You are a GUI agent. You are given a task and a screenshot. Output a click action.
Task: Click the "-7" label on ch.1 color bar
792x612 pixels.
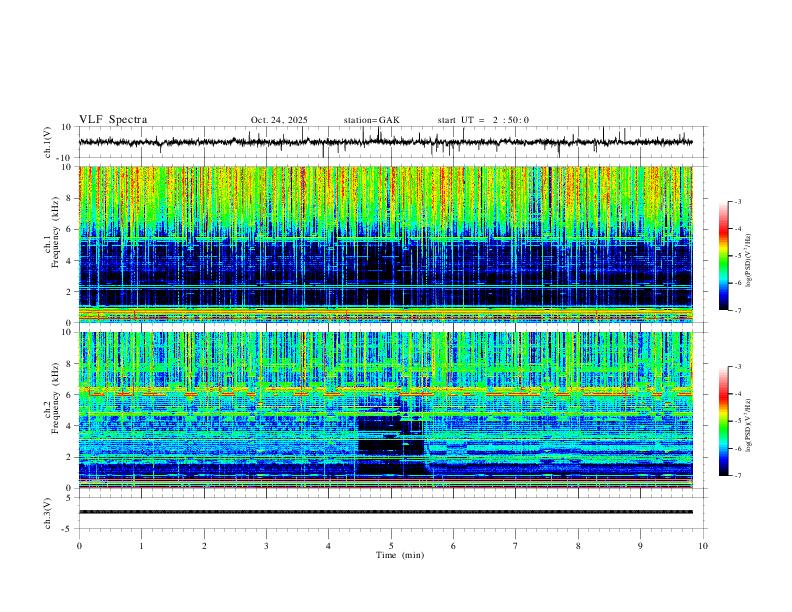click(737, 310)
